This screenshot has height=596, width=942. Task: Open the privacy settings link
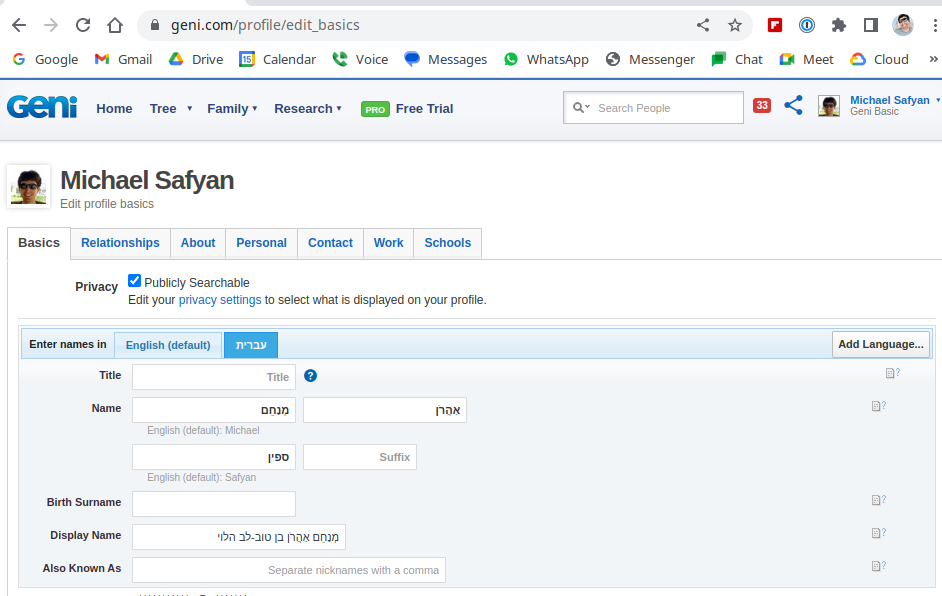click(x=220, y=300)
